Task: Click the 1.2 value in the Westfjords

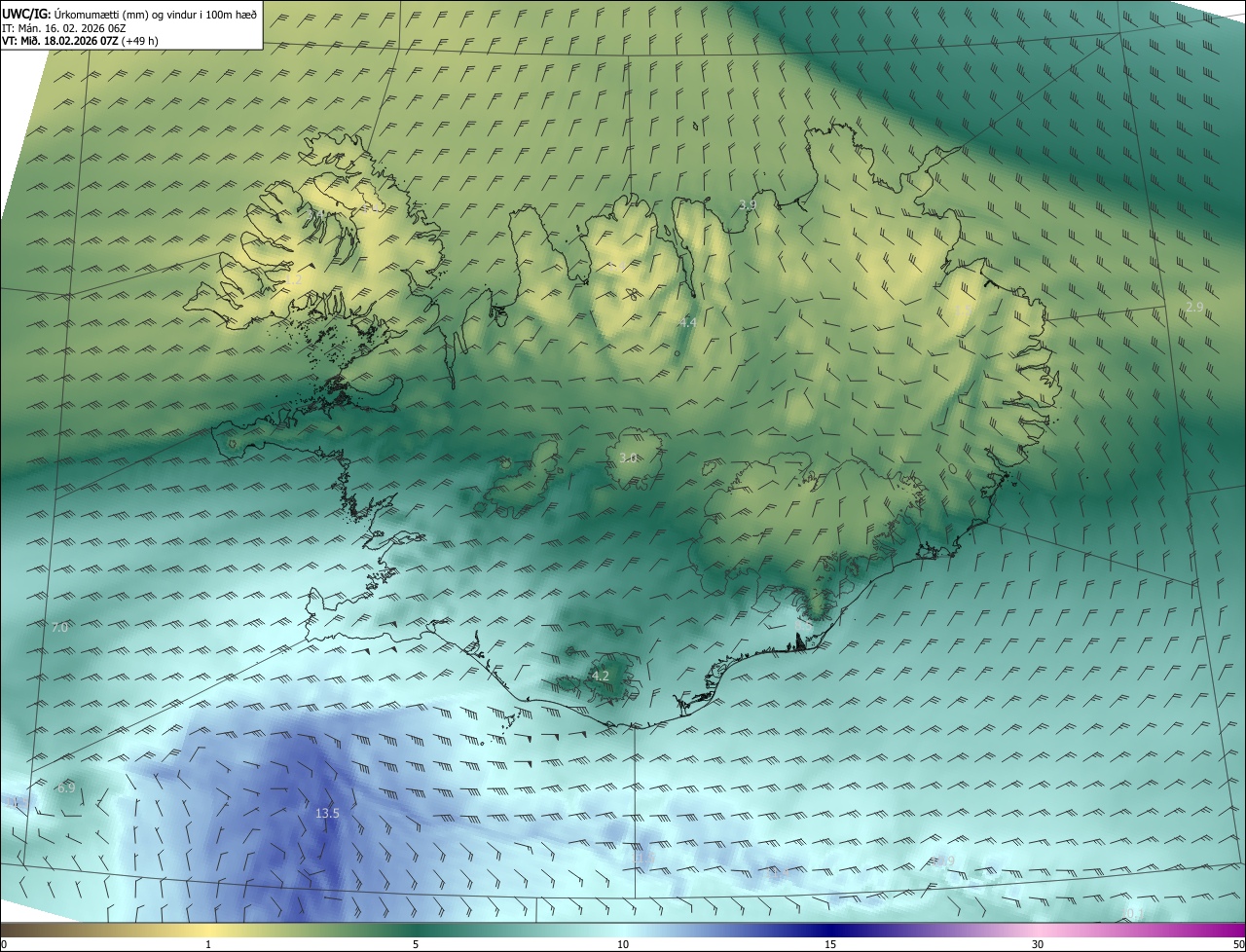Action: click(x=294, y=280)
